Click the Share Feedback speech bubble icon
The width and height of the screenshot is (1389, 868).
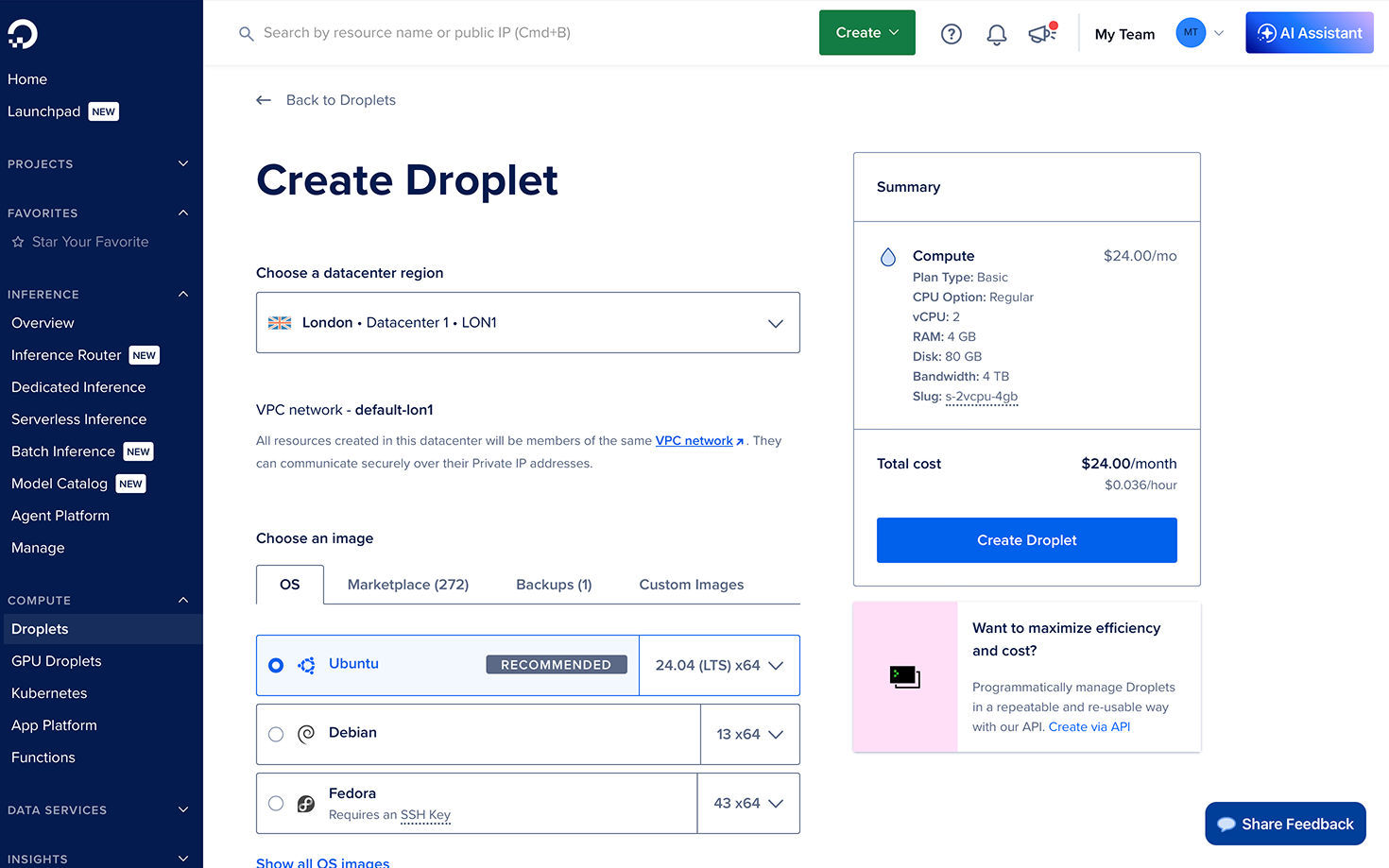pos(1226,825)
